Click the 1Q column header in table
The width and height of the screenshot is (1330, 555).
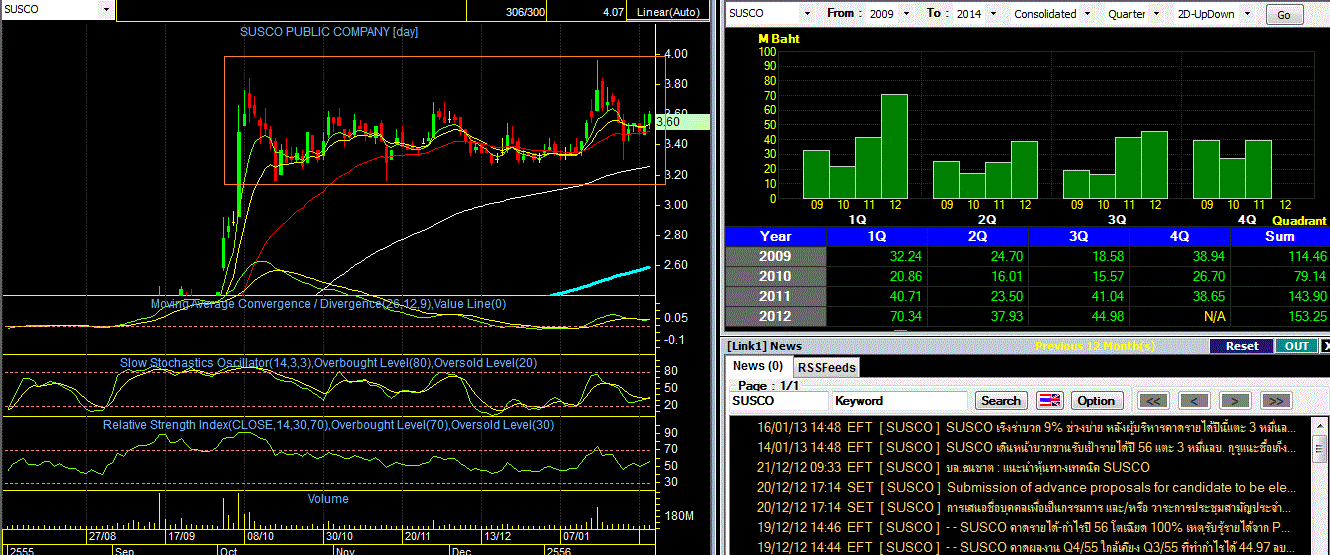878,236
